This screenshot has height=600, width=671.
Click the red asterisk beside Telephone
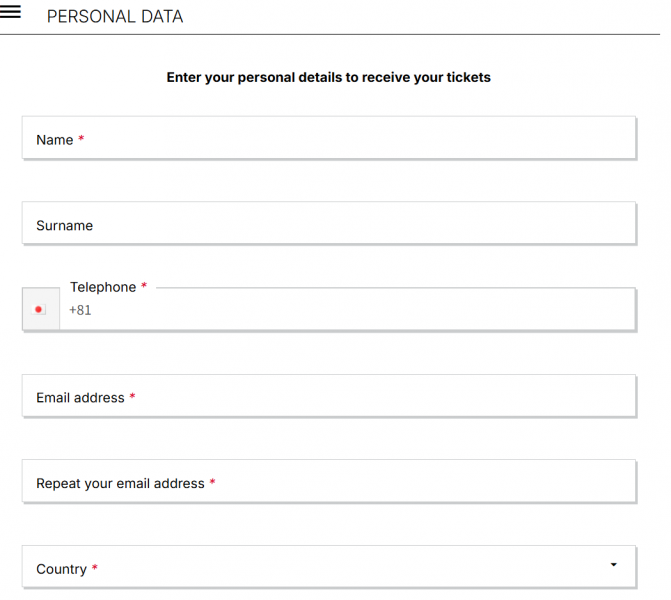point(144,287)
